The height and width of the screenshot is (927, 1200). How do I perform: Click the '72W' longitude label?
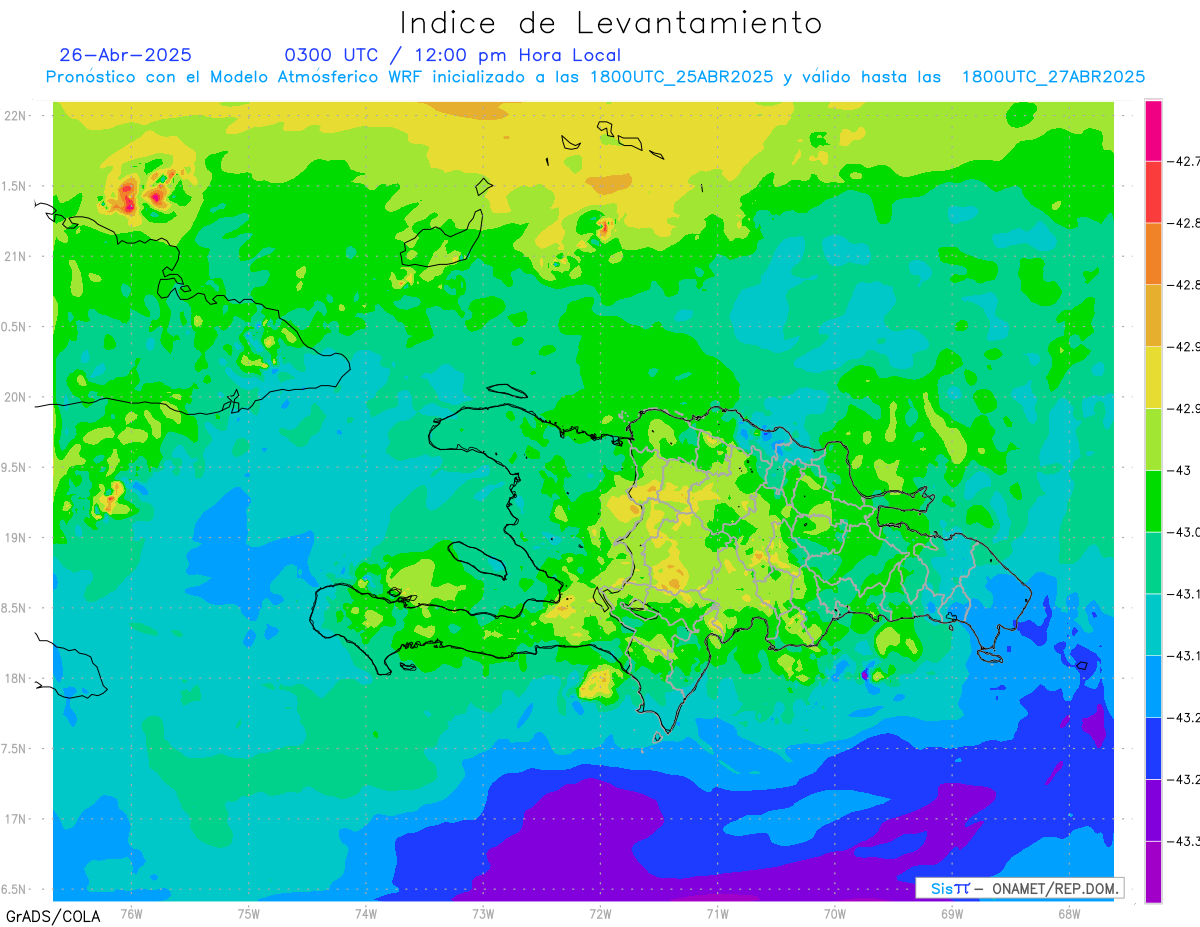[600, 913]
